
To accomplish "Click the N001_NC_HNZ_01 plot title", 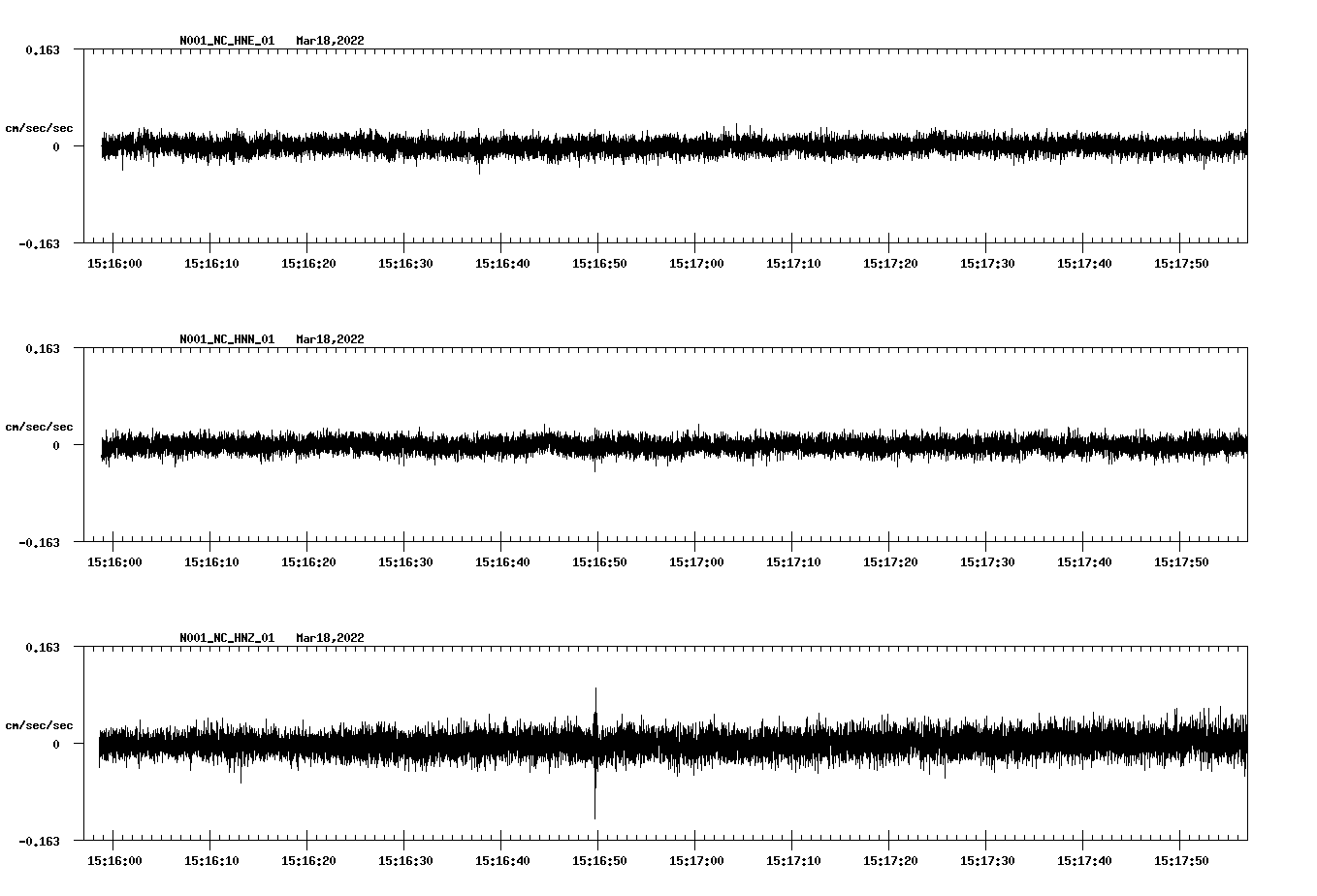I will coord(227,638).
